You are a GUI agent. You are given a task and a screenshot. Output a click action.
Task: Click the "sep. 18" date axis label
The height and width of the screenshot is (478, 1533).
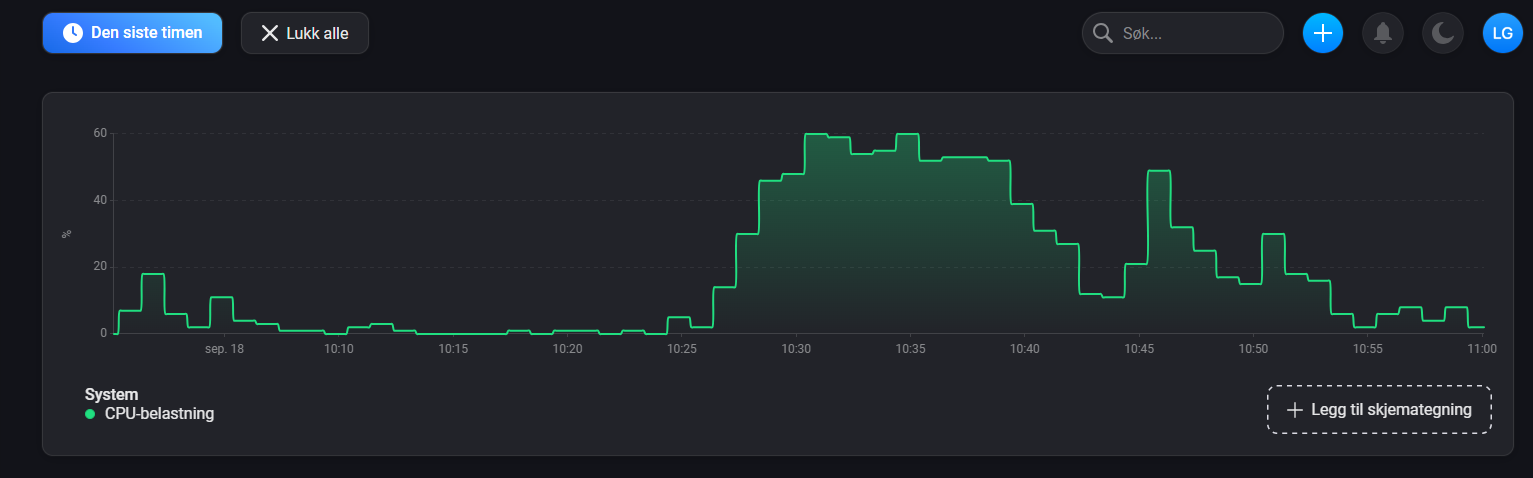[x=224, y=349]
